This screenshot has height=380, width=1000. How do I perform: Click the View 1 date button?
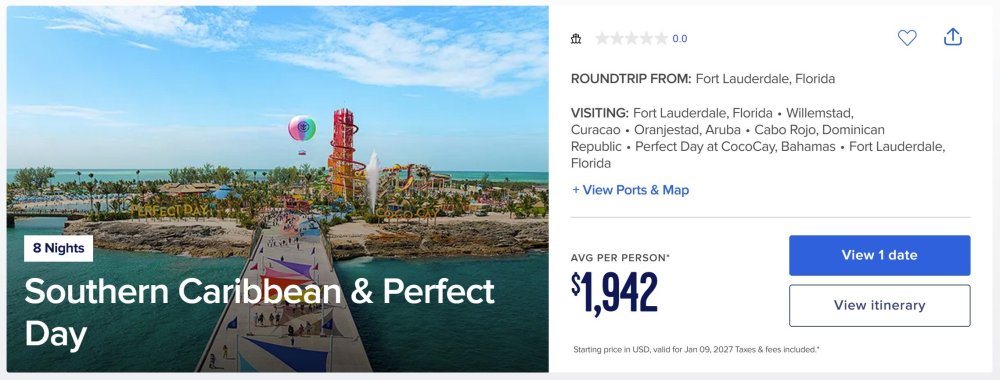[x=879, y=255]
